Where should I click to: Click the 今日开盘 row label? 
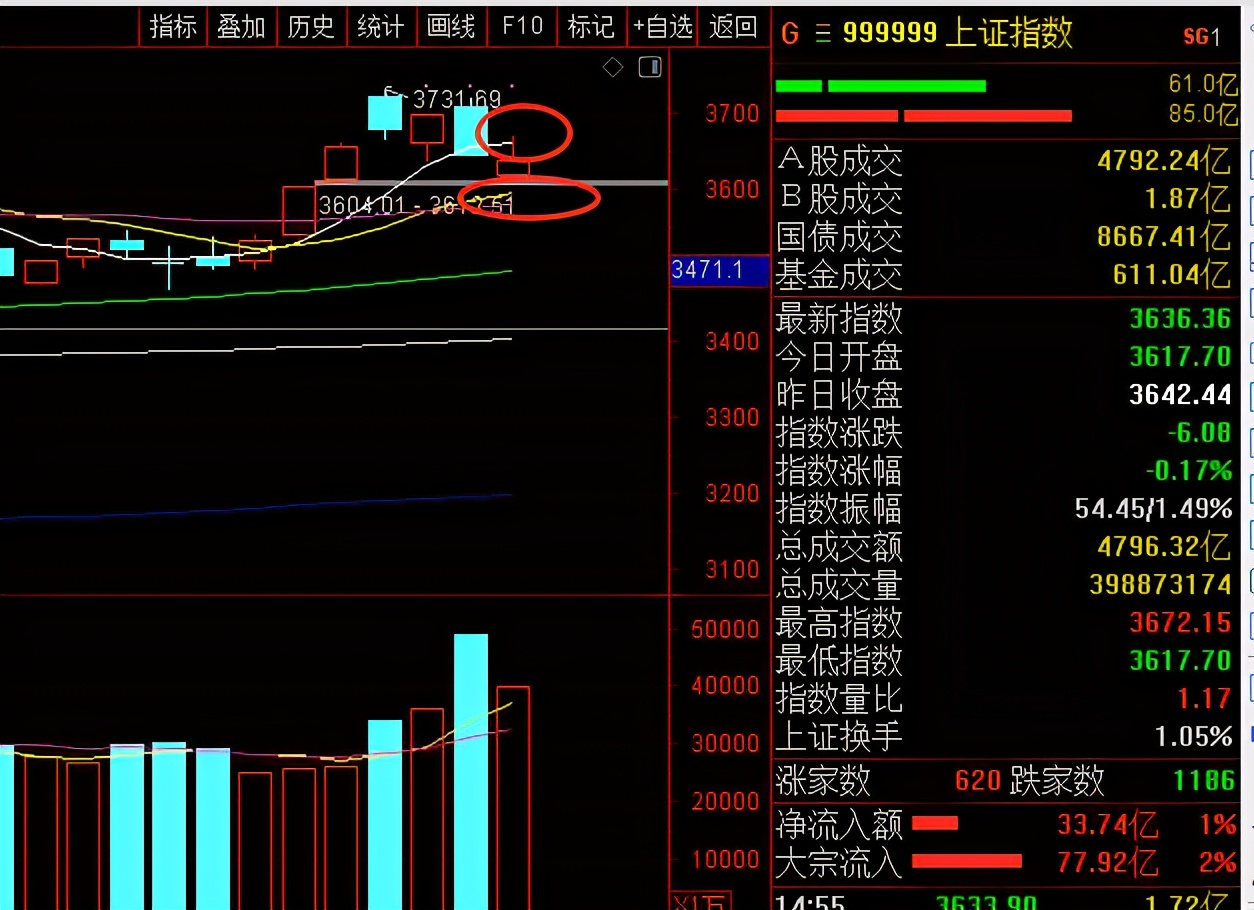tap(839, 357)
